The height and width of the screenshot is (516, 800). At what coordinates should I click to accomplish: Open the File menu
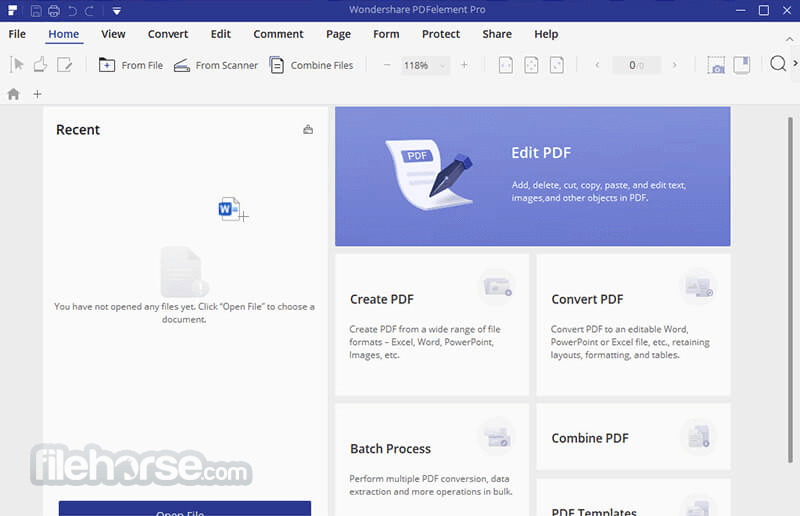[x=17, y=34]
